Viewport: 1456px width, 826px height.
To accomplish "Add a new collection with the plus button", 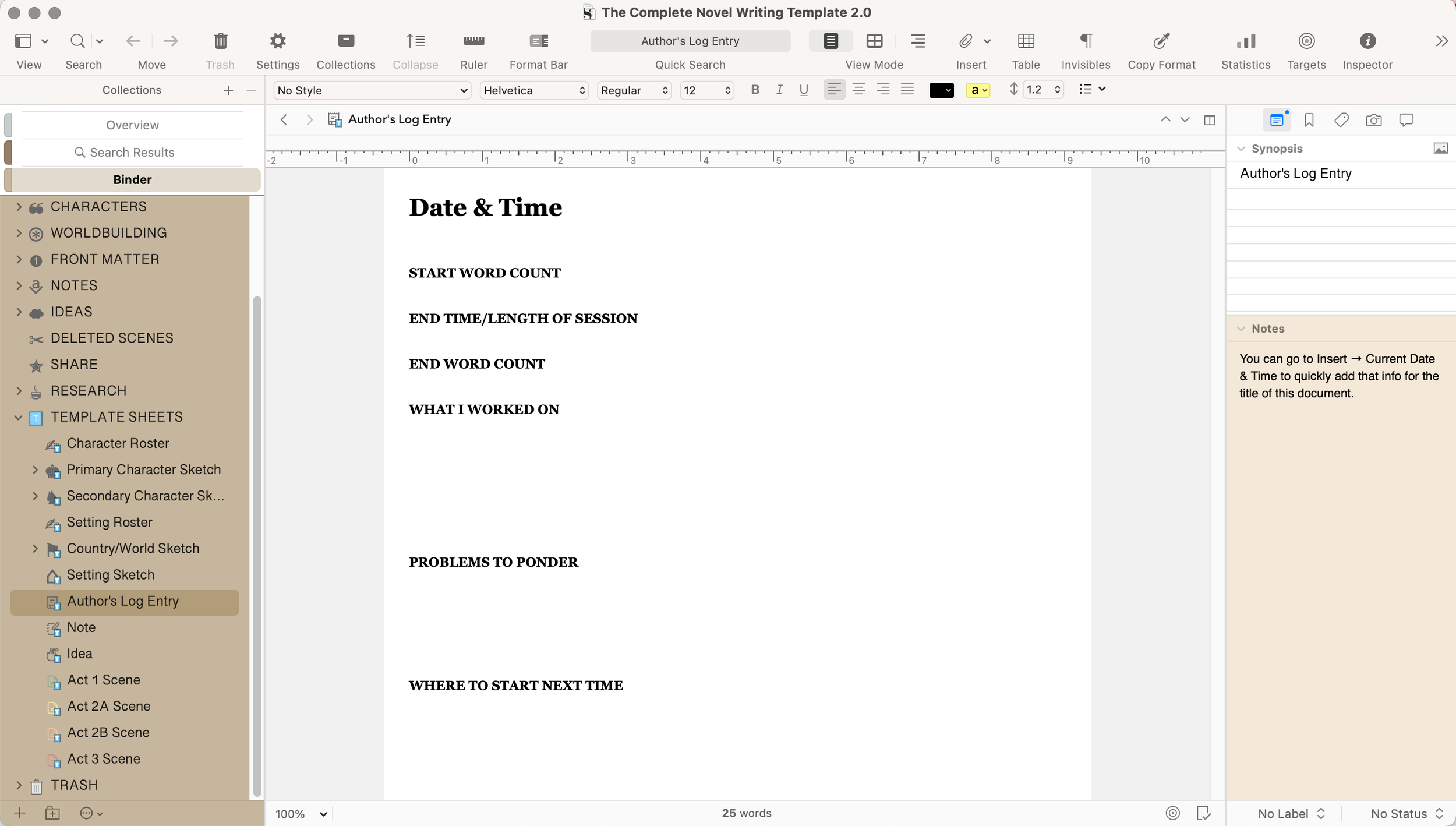I will pos(228,90).
